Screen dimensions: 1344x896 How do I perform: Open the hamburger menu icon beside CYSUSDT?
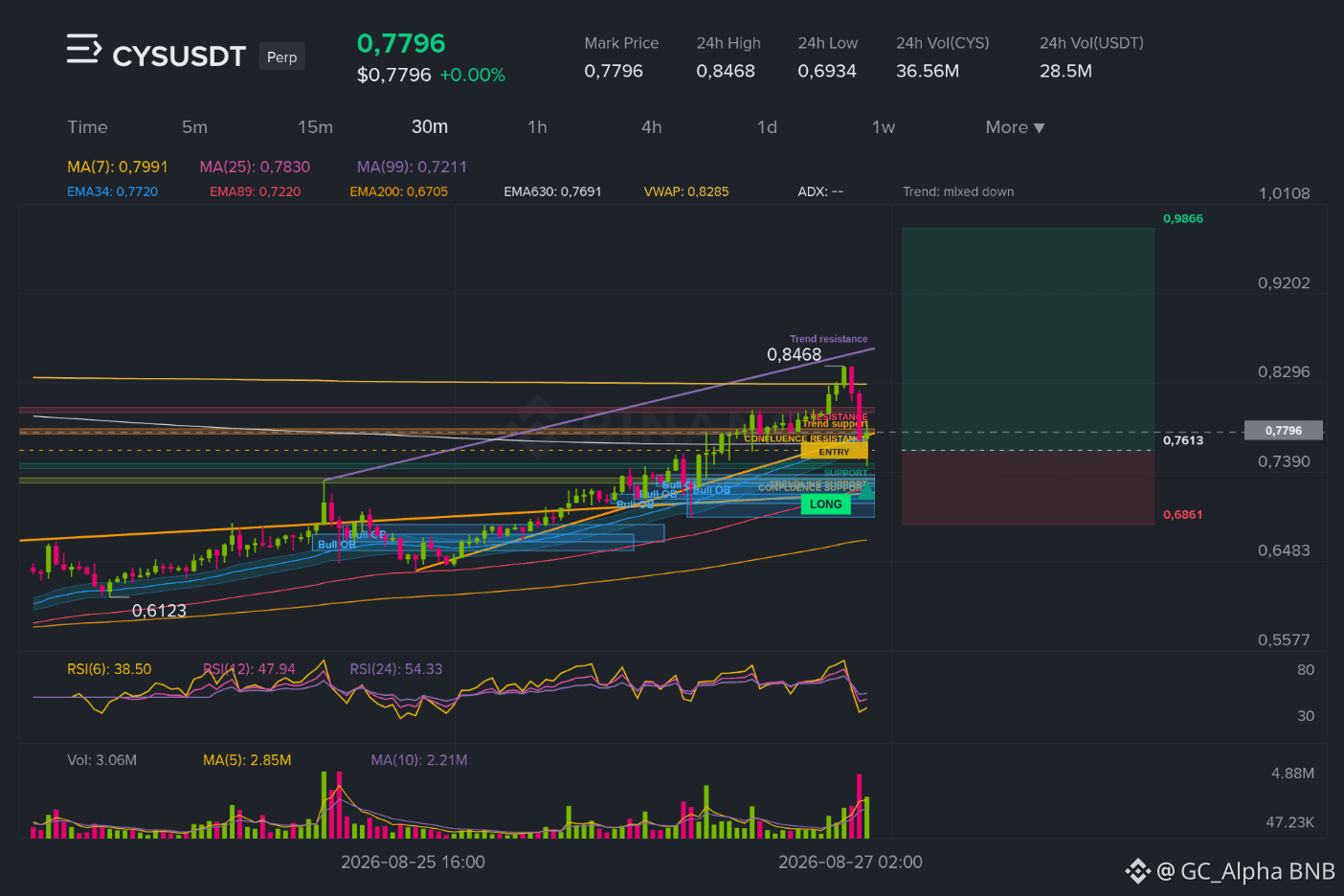(83, 49)
